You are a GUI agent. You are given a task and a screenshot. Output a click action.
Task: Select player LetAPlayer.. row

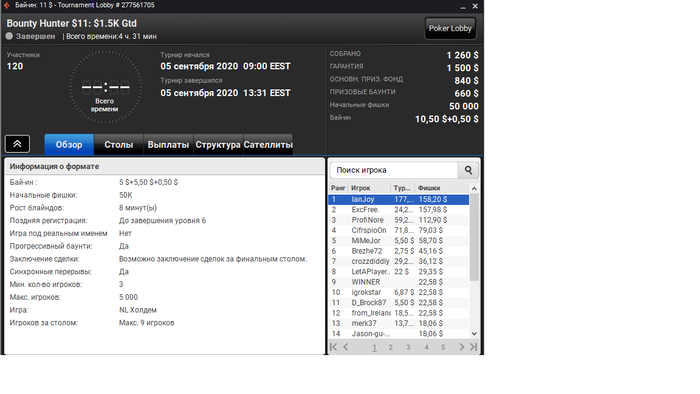tap(399, 272)
